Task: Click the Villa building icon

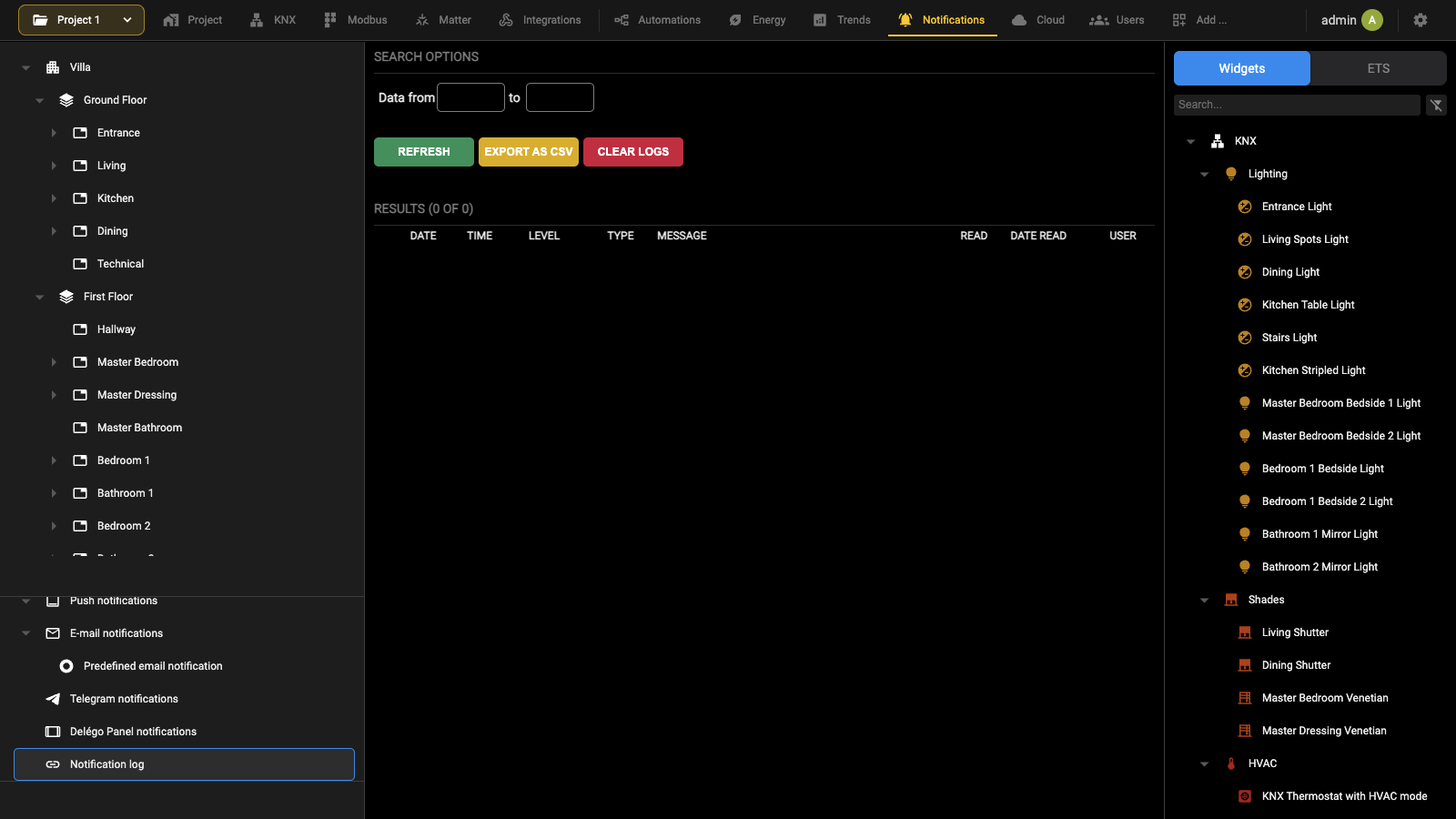Action: click(53, 67)
